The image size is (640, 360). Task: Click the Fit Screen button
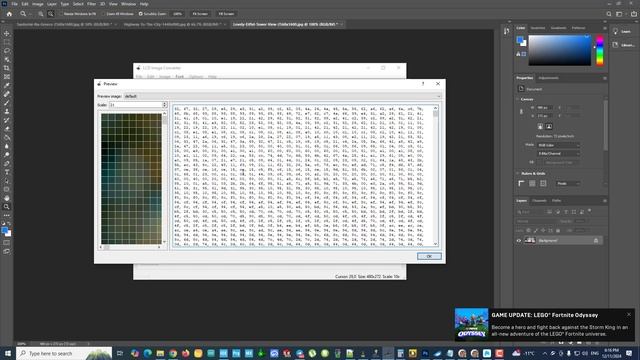pos(200,14)
